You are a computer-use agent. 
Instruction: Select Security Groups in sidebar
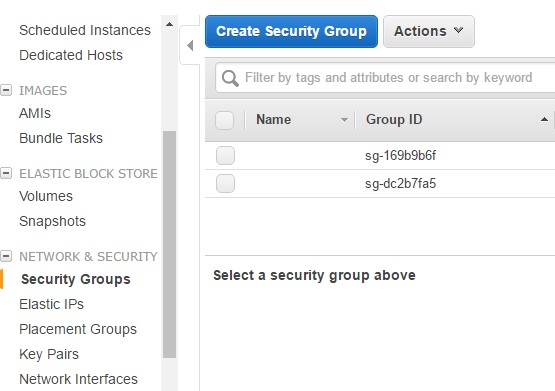(x=76, y=279)
